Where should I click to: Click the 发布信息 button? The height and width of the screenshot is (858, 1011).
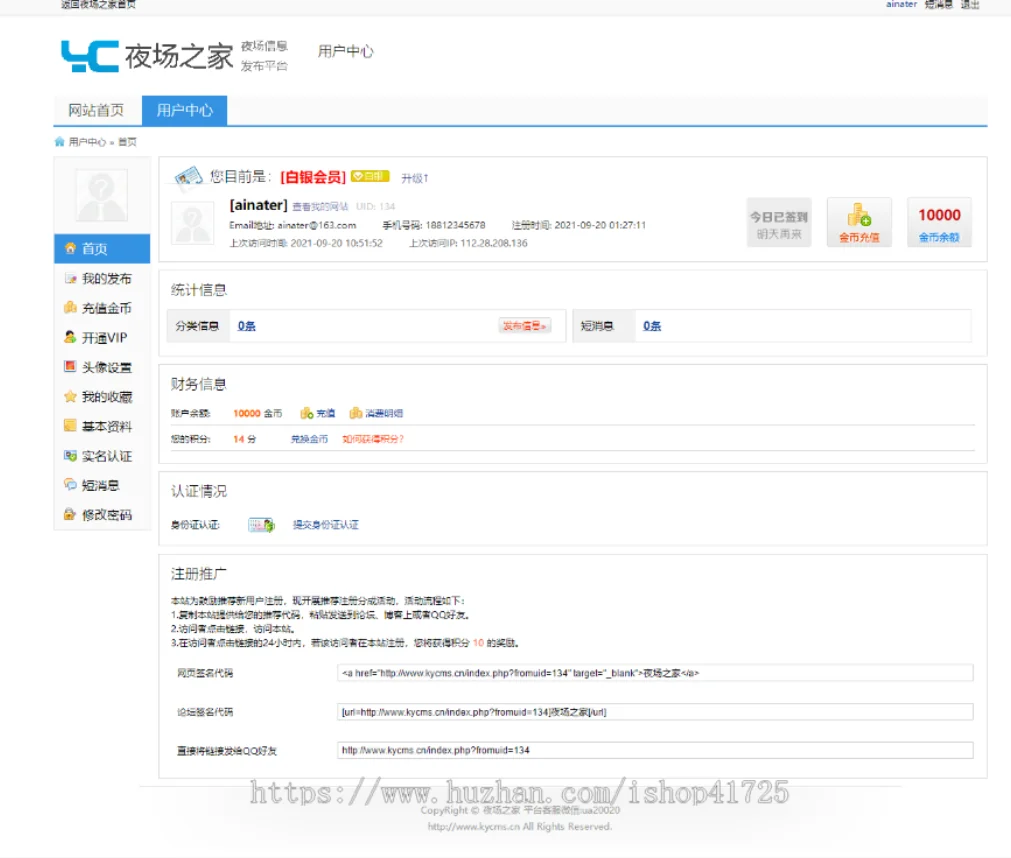point(525,326)
